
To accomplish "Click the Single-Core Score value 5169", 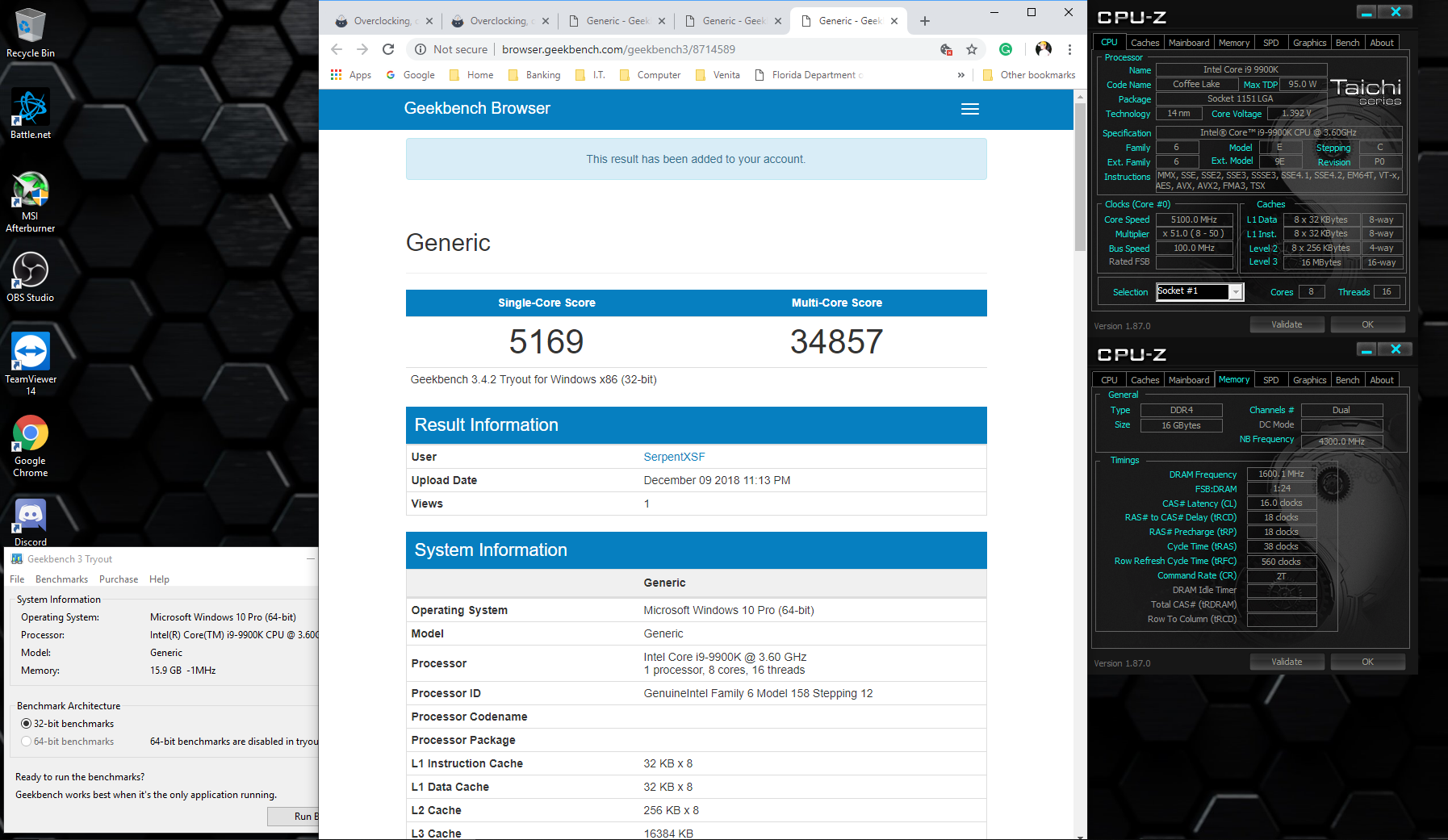I will pos(546,341).
